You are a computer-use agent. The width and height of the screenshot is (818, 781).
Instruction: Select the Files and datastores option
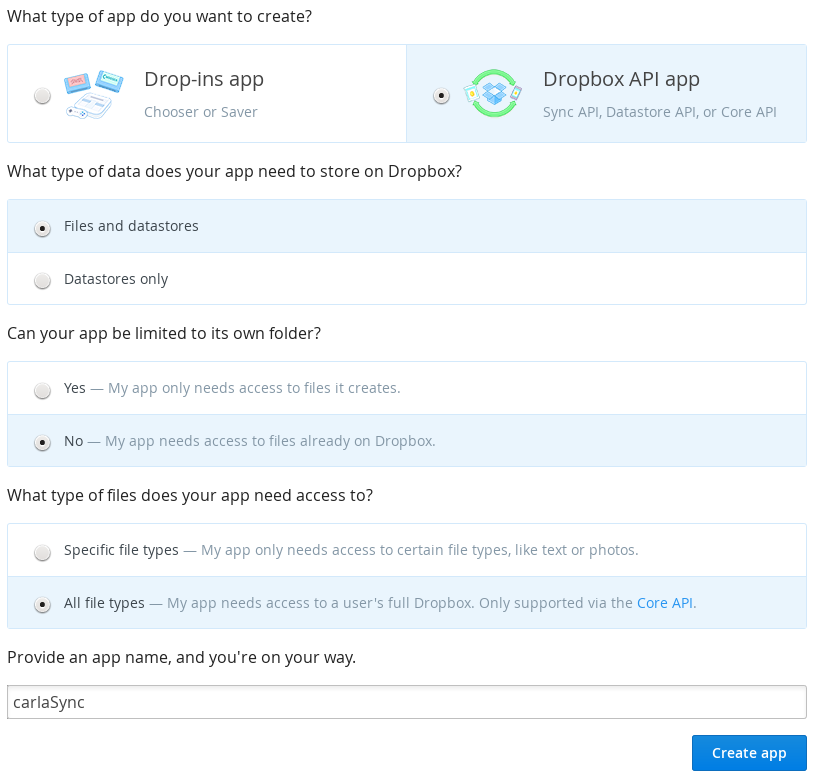[42, 229]
